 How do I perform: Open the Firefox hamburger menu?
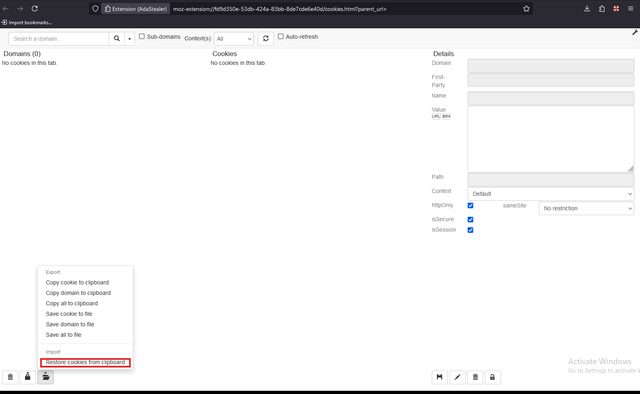[x=631, y=9]
